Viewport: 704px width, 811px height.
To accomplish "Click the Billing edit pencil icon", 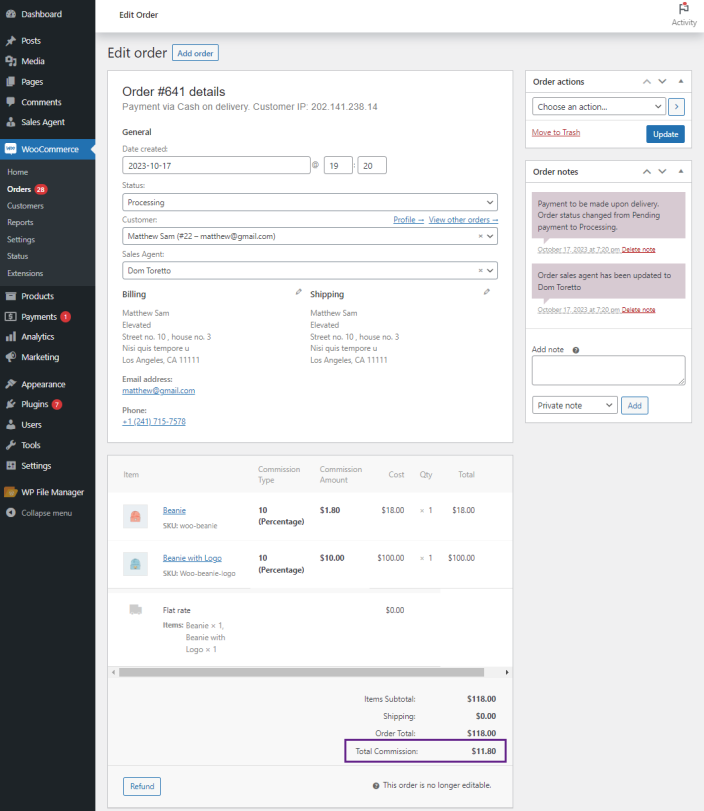I will (298, 292).
